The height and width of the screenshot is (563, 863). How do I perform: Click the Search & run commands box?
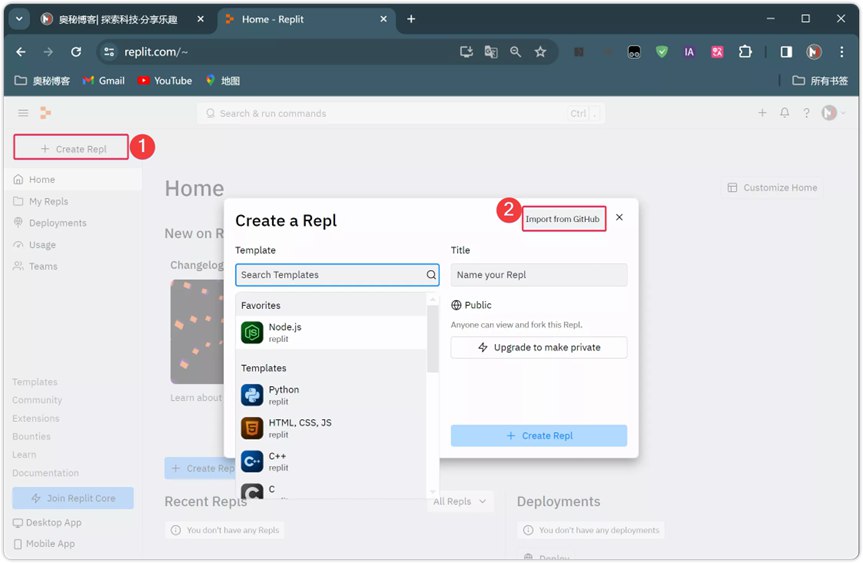coord(401,113)
